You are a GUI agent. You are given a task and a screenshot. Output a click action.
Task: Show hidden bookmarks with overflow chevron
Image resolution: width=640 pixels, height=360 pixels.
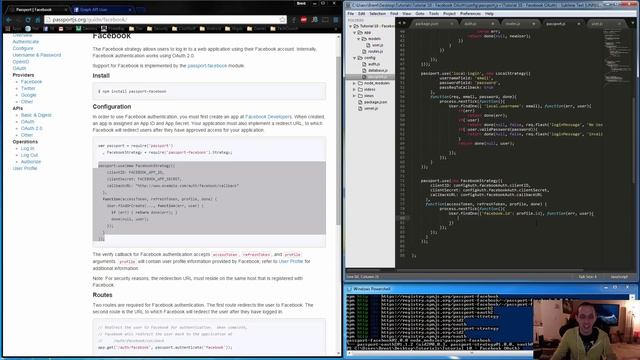coord(336,29)
